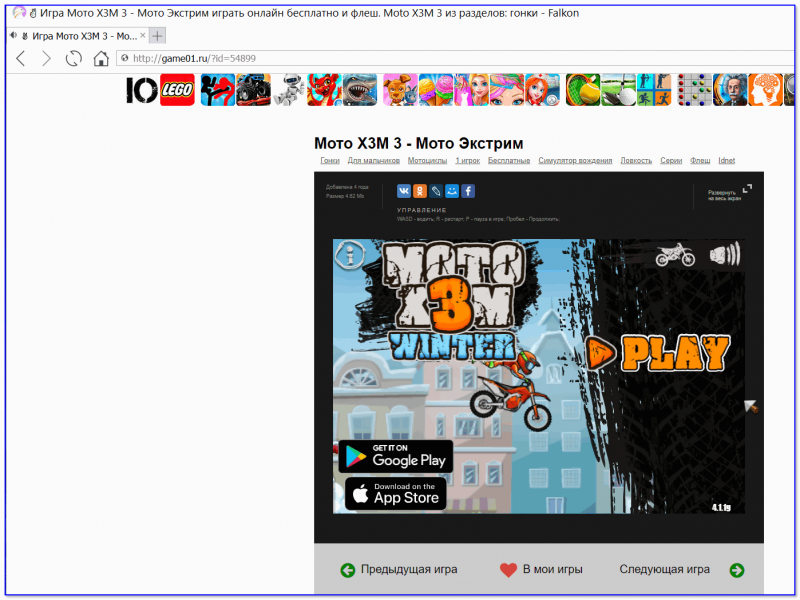Open the Ловкость tag link
Screen dimensions: 800x600
pyautogui.click(x=636, y=160)
